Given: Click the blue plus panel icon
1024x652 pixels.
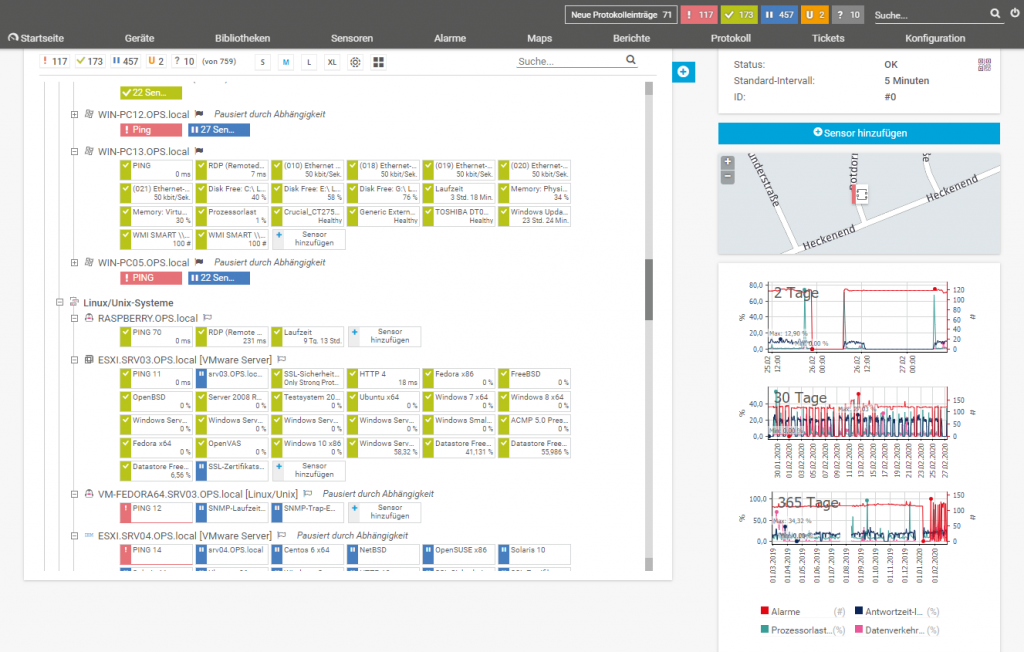Looking at the screenshot, I should click(x=683, y=71).
